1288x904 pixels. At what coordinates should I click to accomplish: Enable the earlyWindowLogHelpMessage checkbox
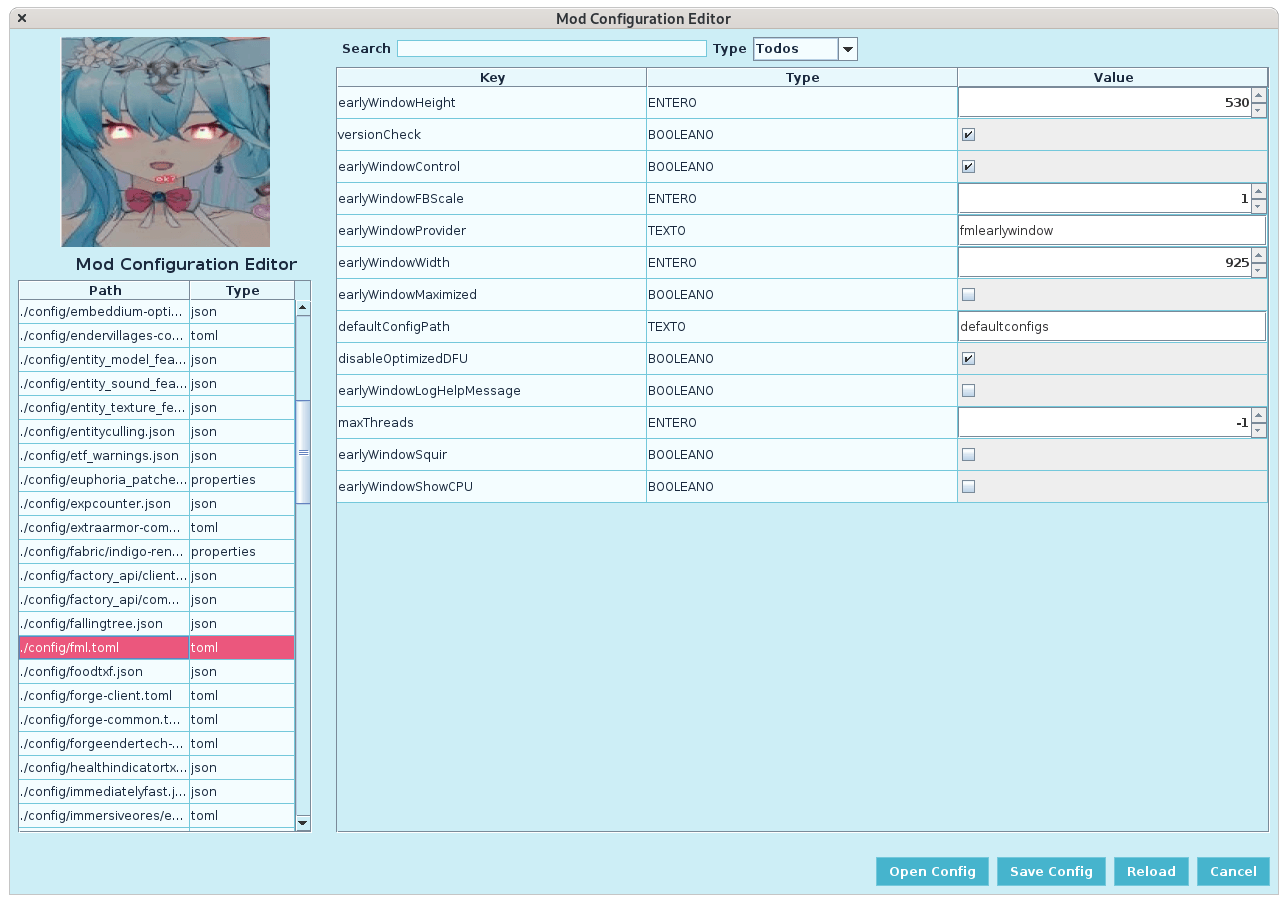[968, 391]
